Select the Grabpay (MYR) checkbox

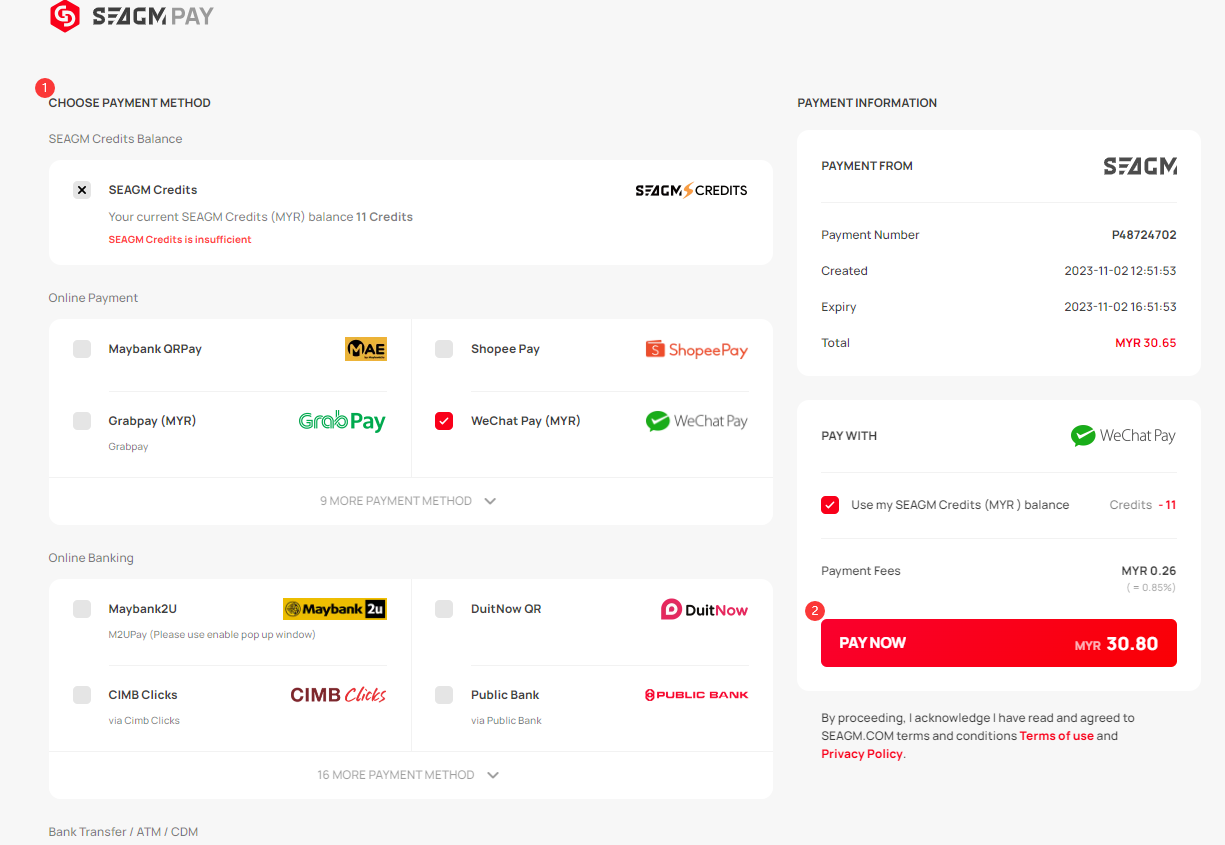82,421
